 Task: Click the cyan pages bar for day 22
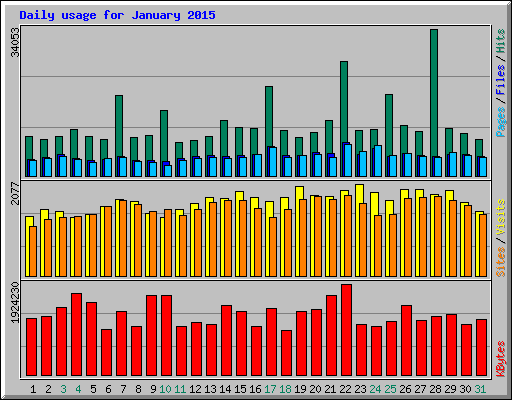click(x=348, y=160)
